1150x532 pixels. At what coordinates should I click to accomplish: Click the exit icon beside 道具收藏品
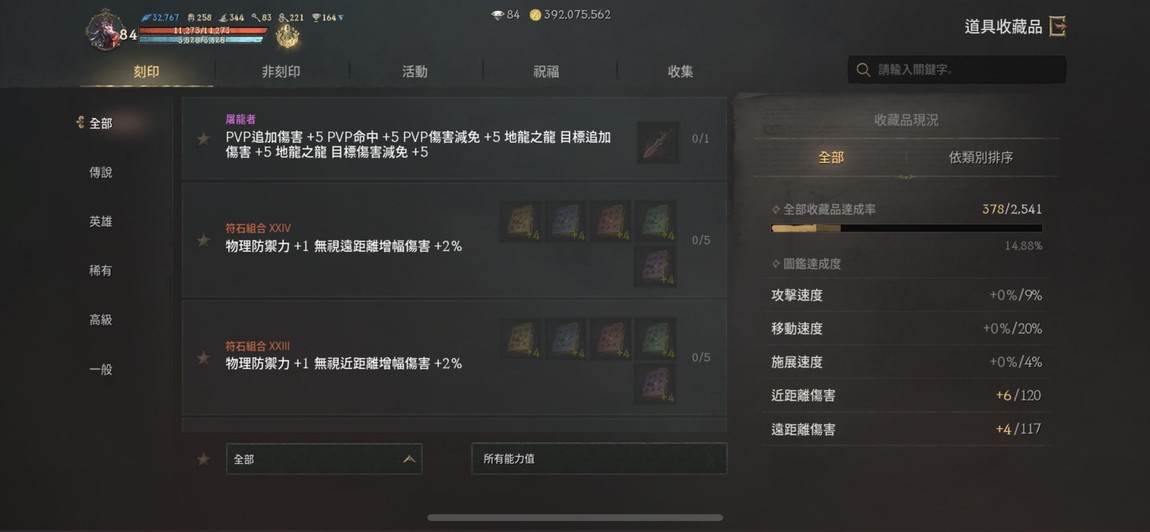[1057, 27]
